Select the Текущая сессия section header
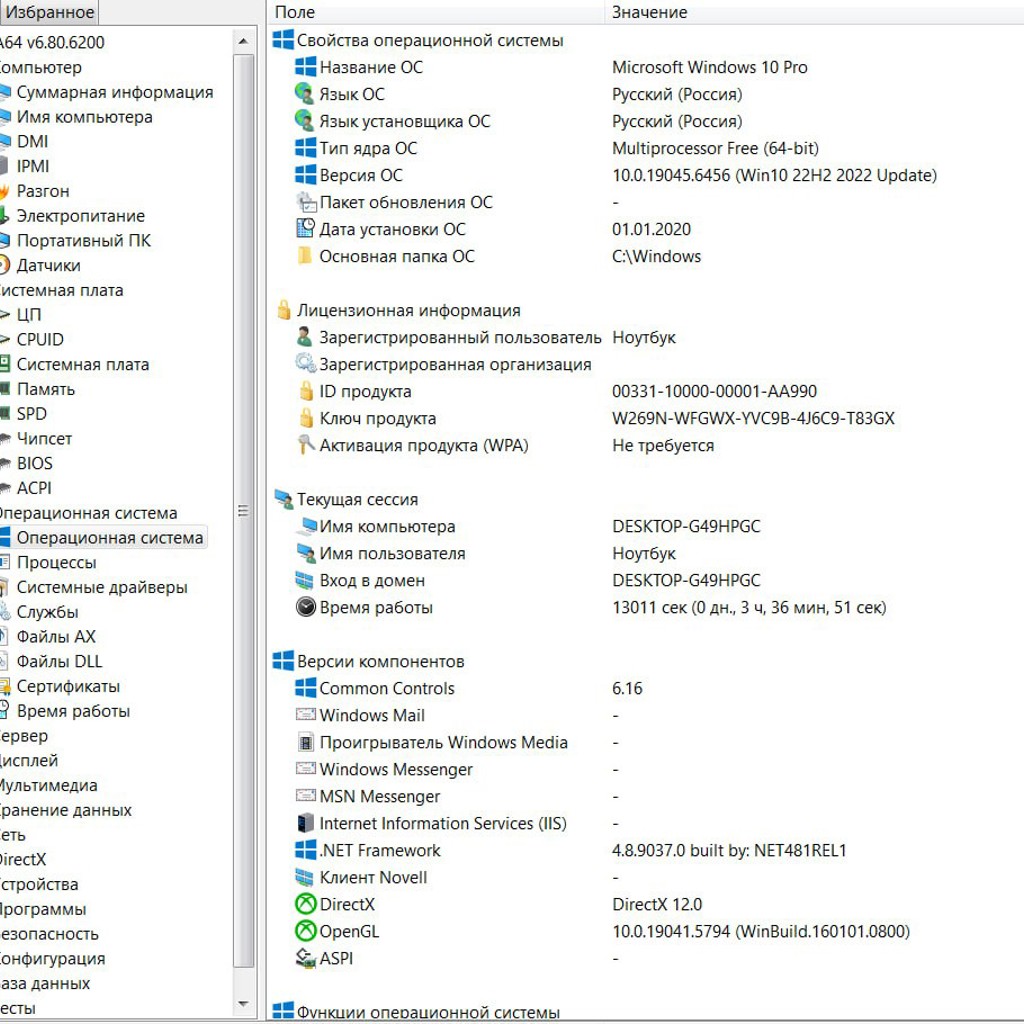 click(357, 500)
